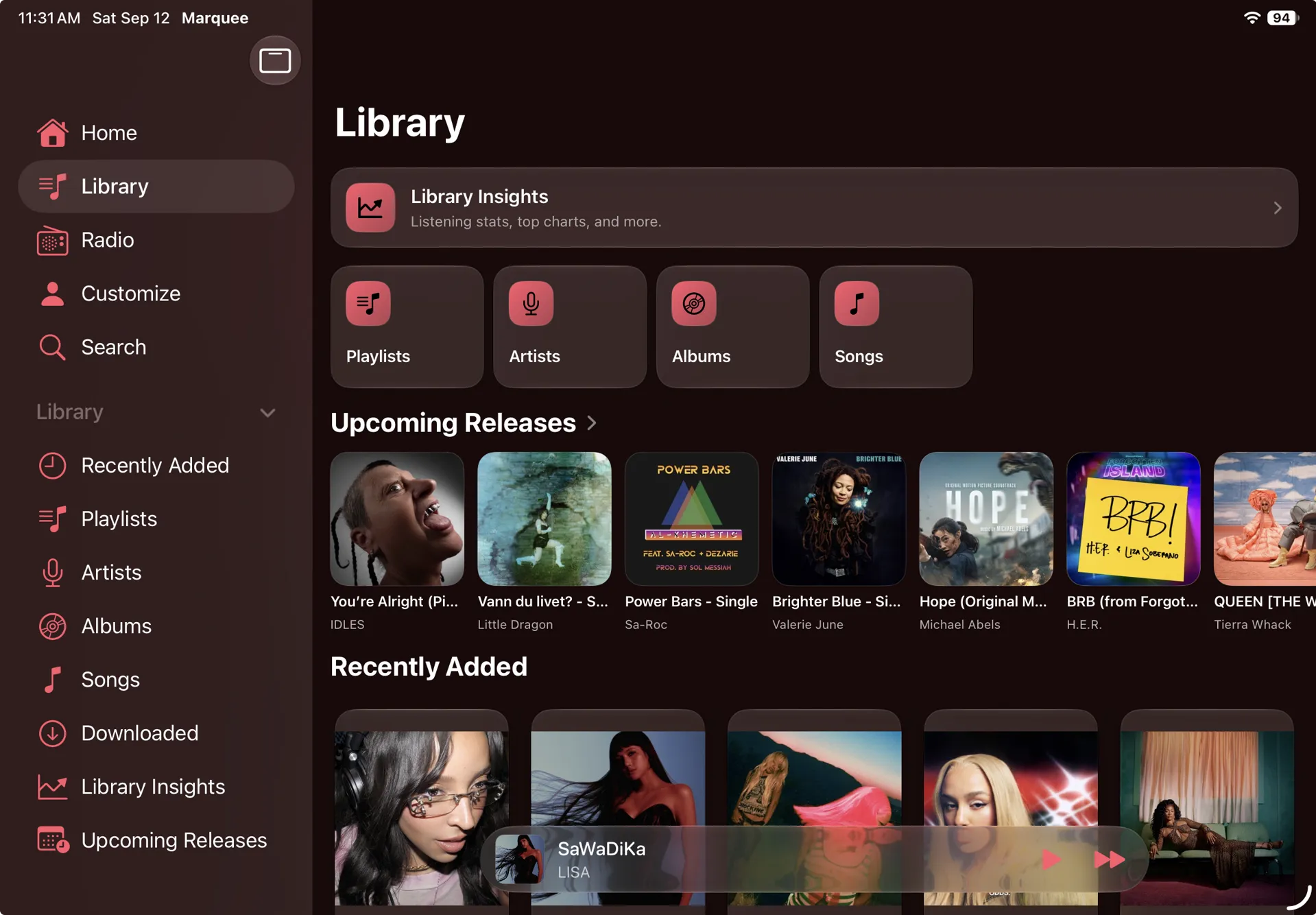Open Little Dragon Vann du livet cover
Viewport: 1316px width, 915px height.
545,519
